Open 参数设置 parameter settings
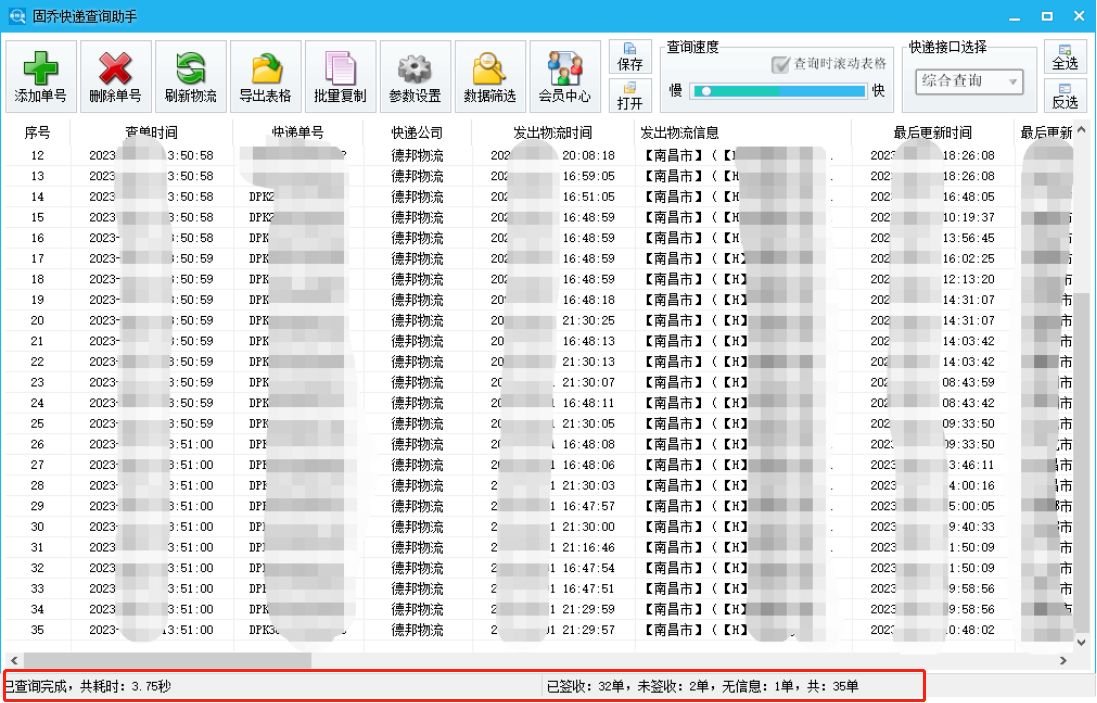The width and height of the screenshot is (1097, 703). (x=415, y=75)
